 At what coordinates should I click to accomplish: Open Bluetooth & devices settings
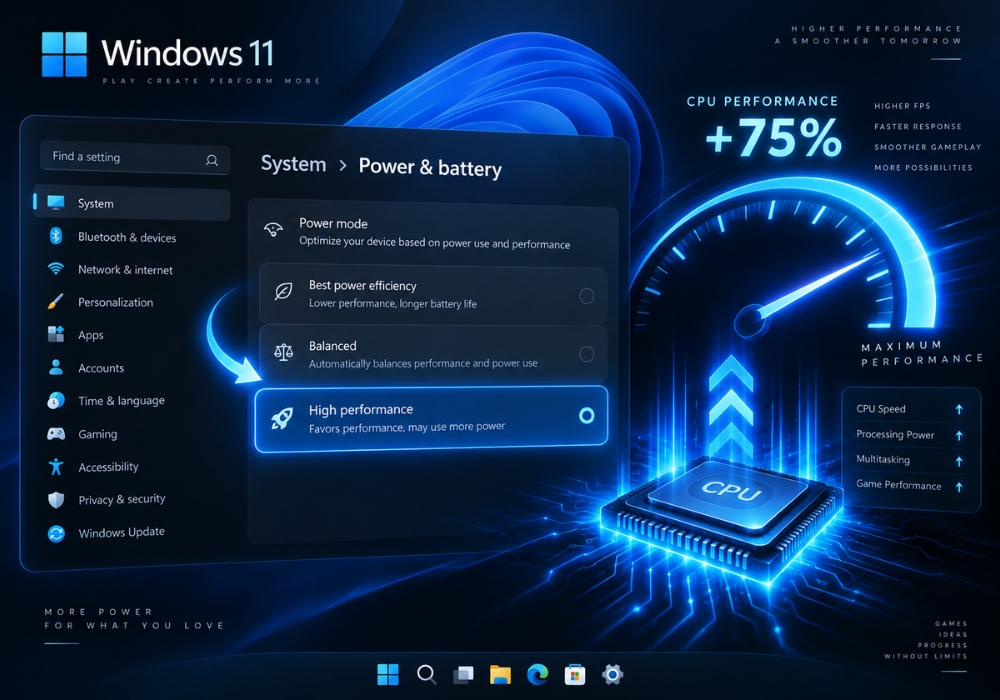coord(132,237)
